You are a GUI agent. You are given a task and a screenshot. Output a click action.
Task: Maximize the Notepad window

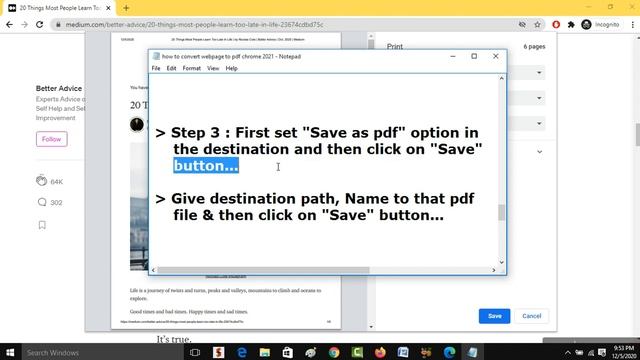474,56
